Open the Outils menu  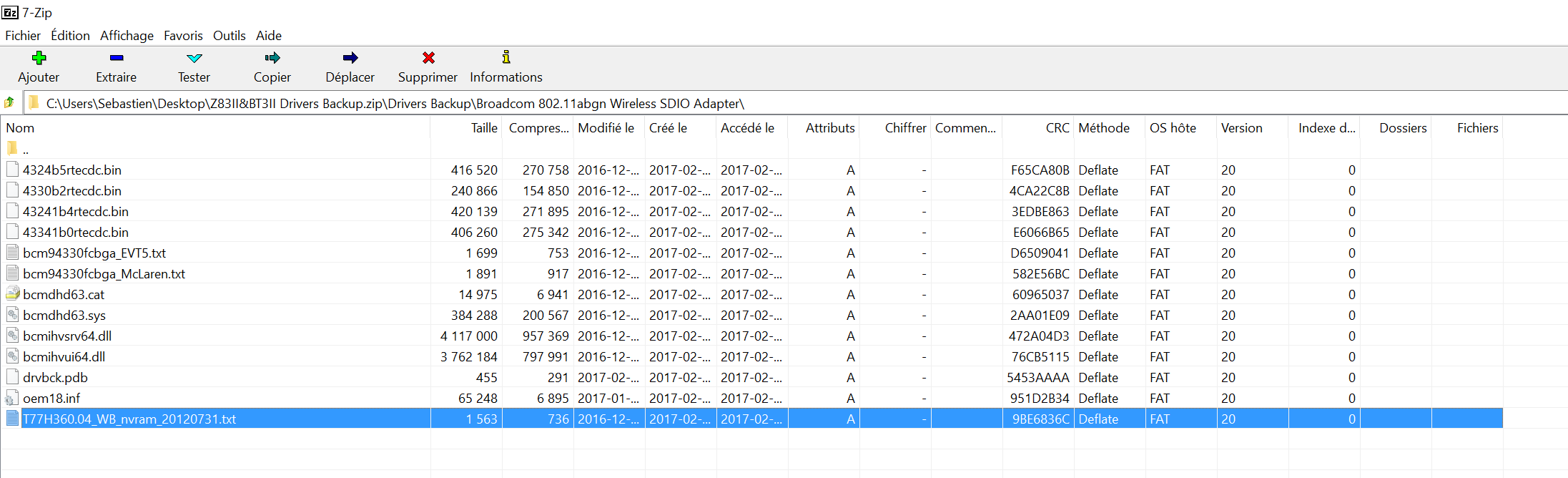tap(229, 35)
